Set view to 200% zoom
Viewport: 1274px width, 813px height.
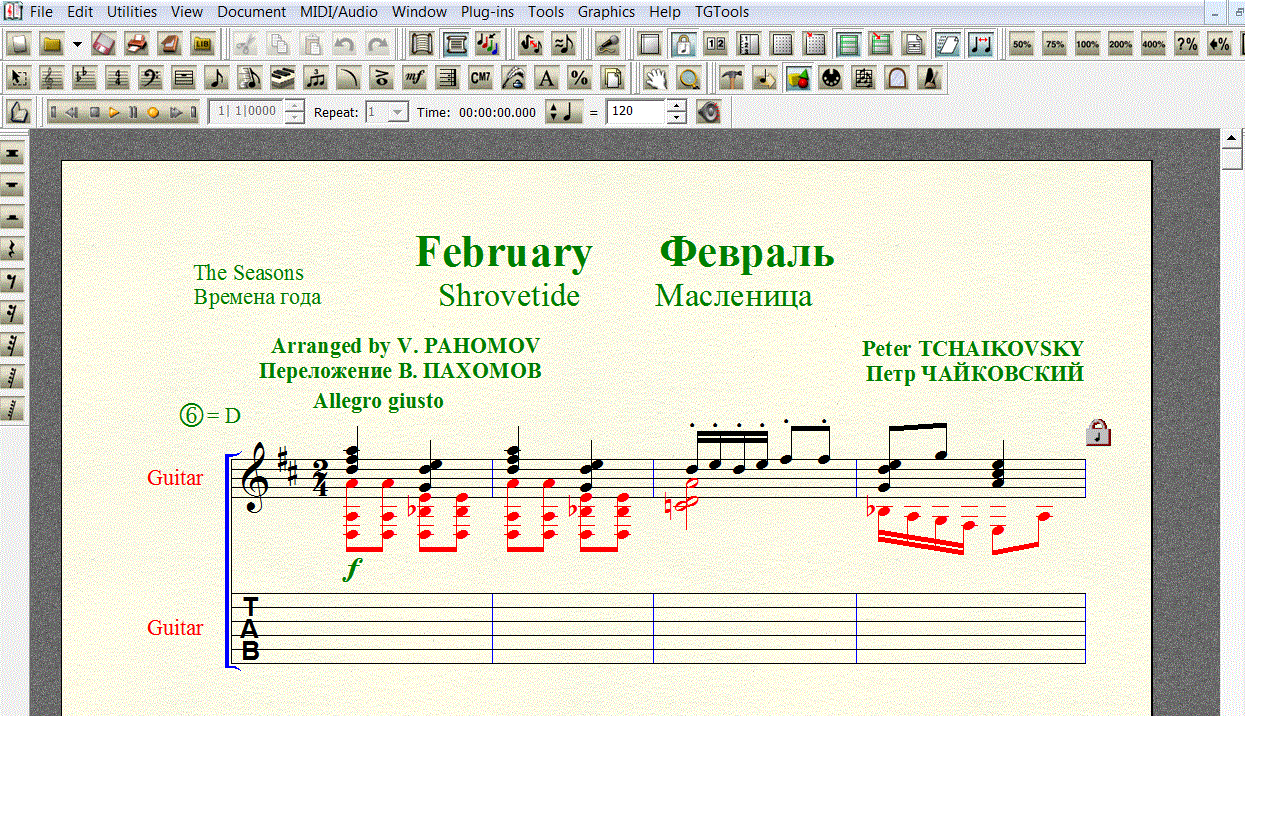point(1120,44)
